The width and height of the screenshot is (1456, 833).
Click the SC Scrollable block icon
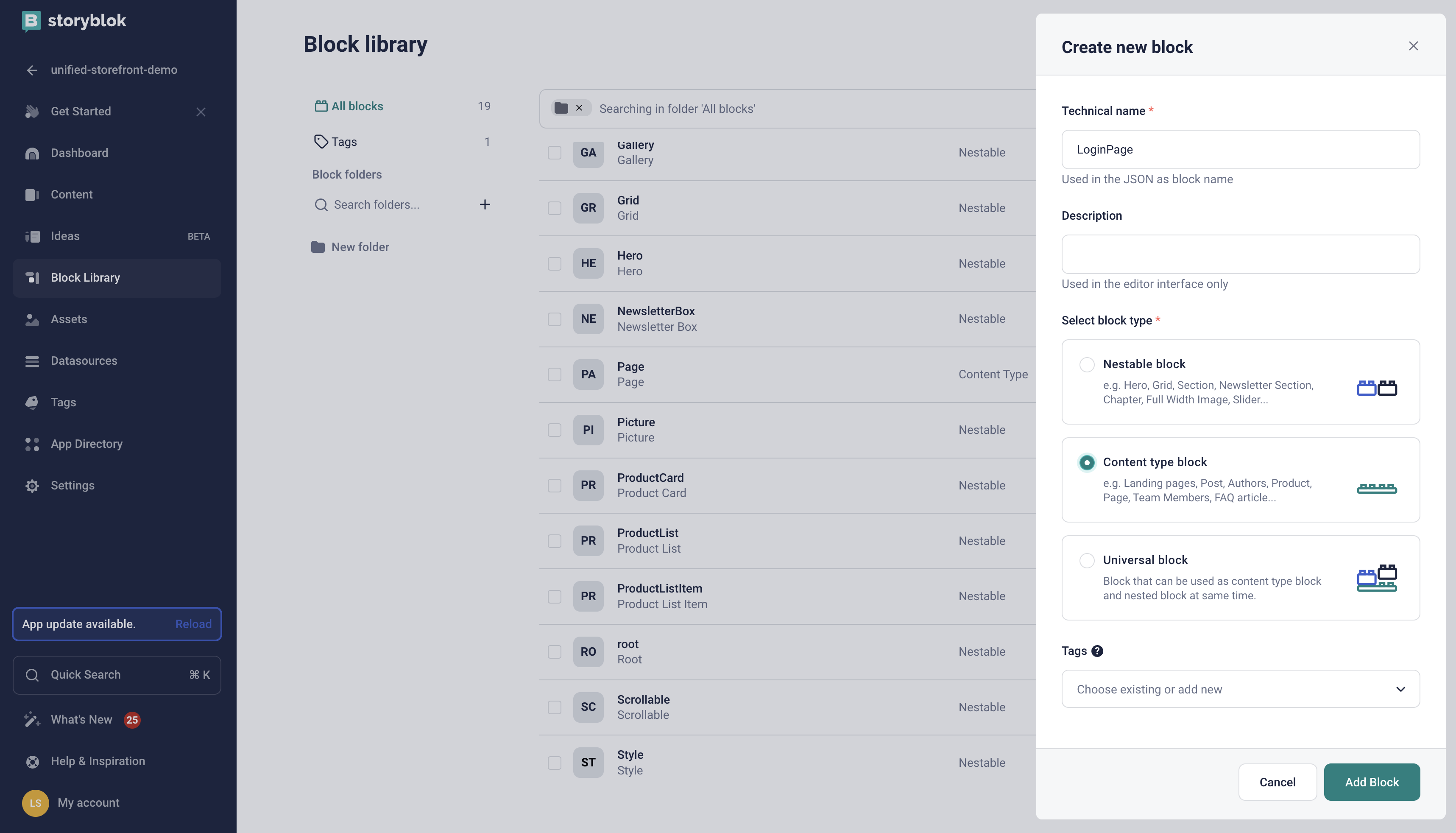point(588,708)
